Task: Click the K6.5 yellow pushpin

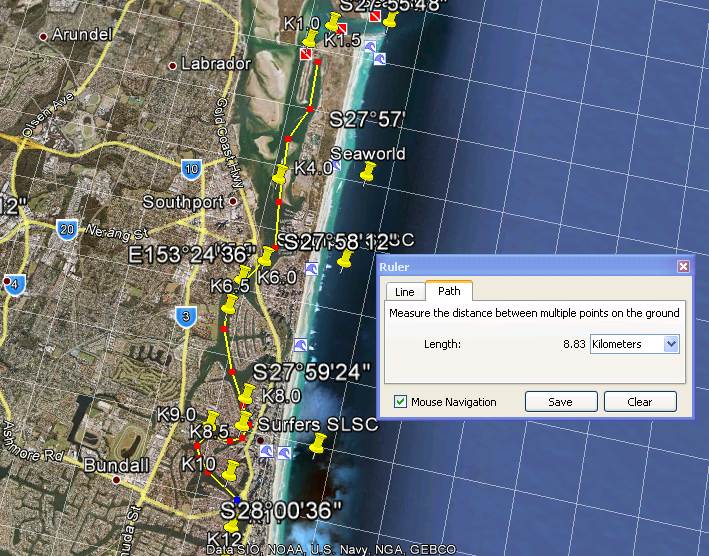Action: [243, 272]
